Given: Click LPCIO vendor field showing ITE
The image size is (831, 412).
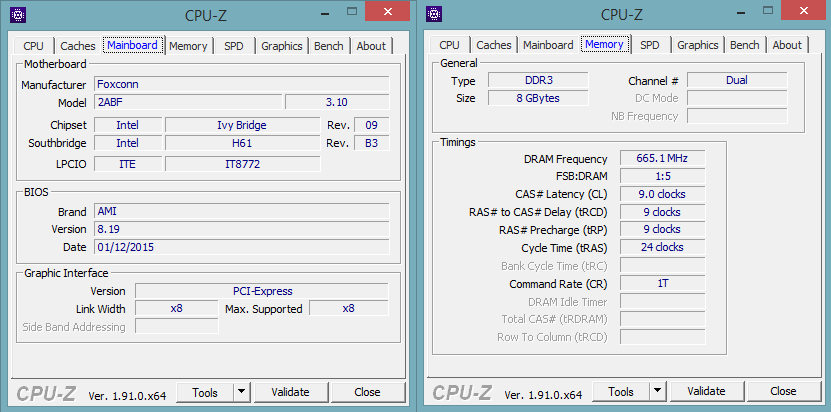Looking at the screenshot, I should pyautogui.click(x=128, y=164).
